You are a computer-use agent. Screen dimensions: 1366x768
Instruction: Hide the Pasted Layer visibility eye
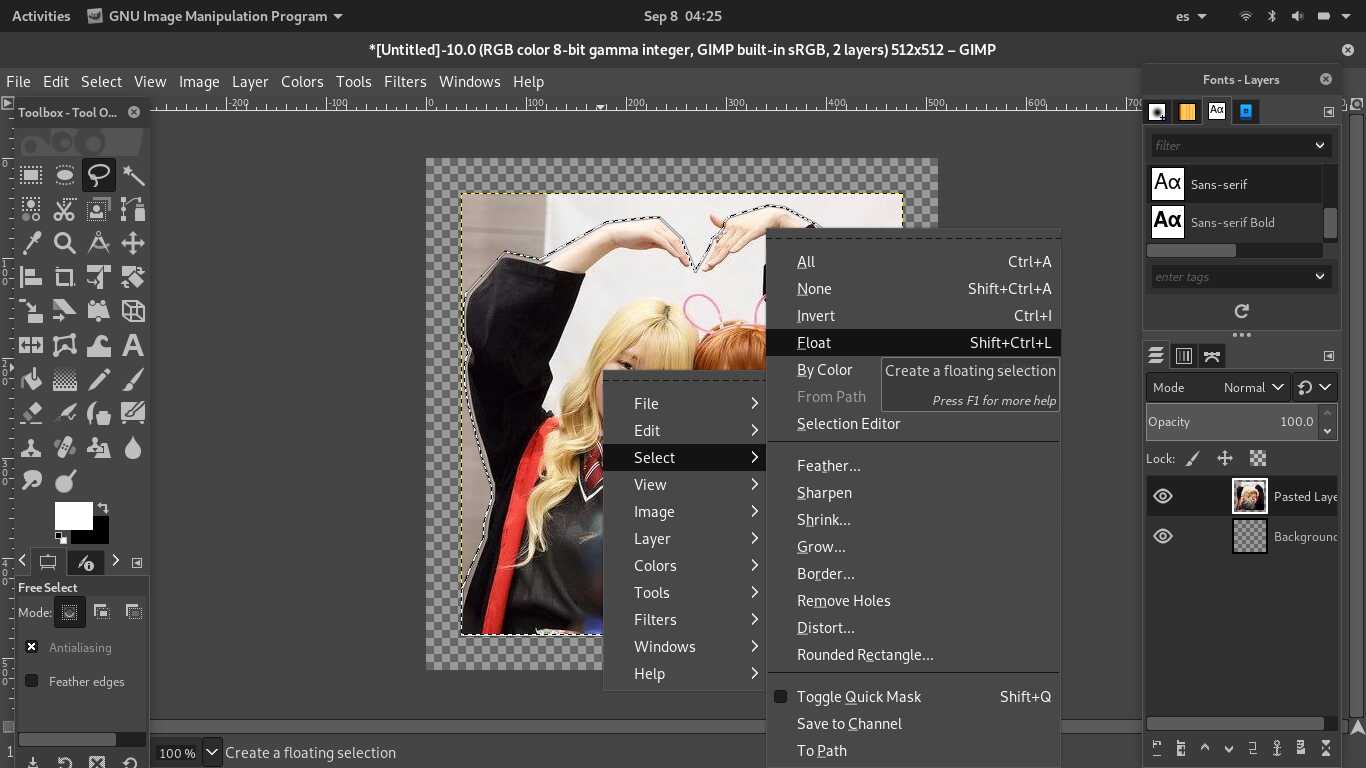tap(1163, 496)
